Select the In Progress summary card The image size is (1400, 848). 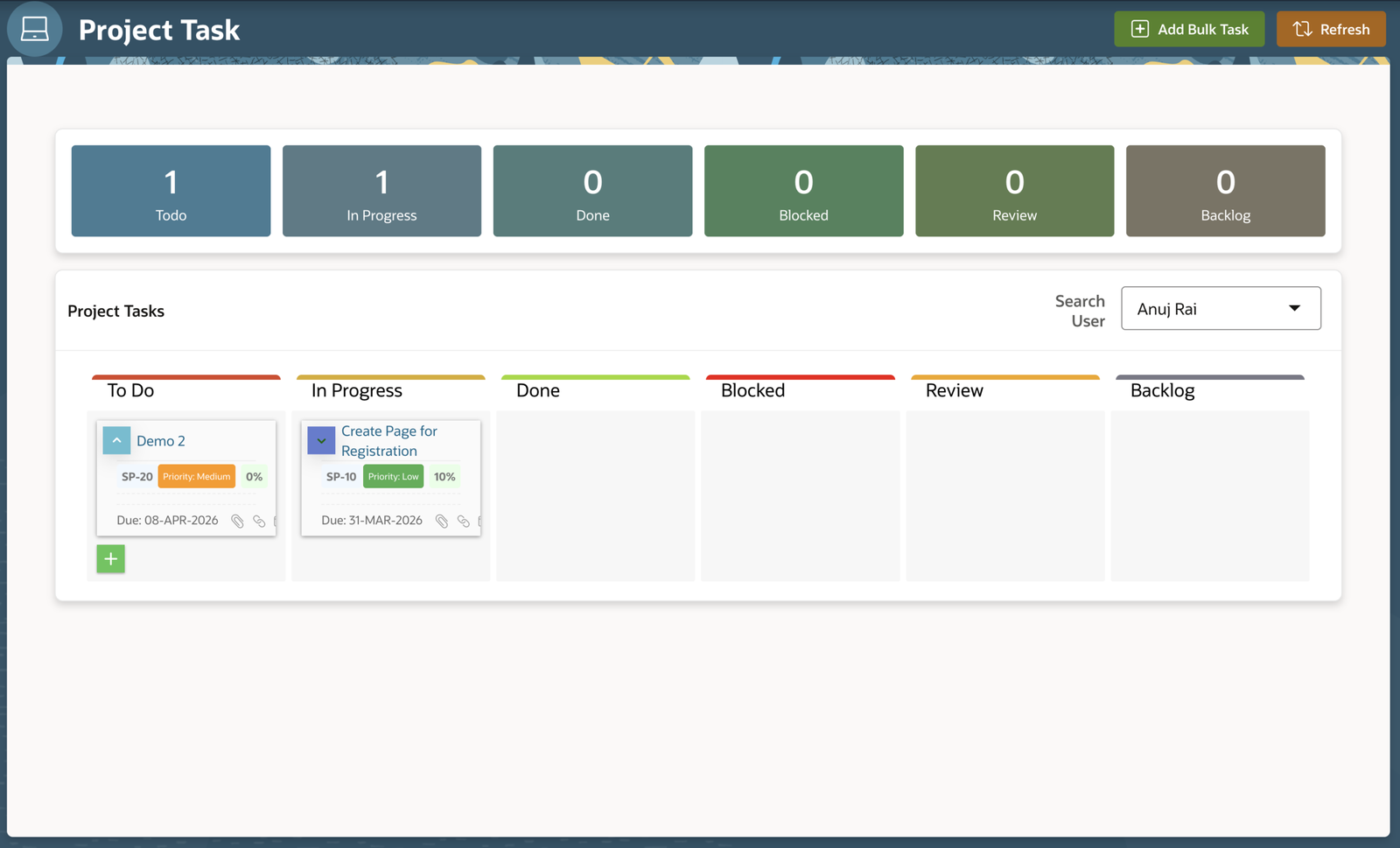coord(381,191)
